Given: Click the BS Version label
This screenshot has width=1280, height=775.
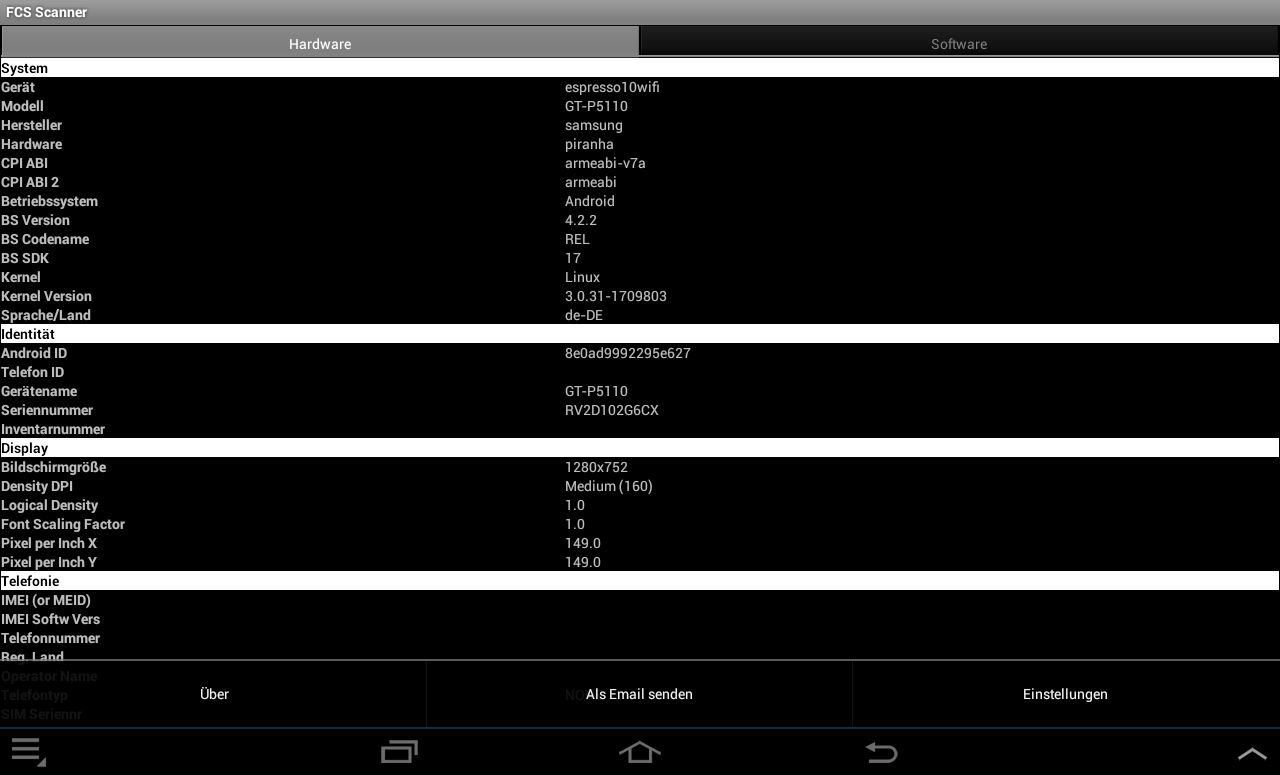Looking at the screenshot, I should click(35, 220).
